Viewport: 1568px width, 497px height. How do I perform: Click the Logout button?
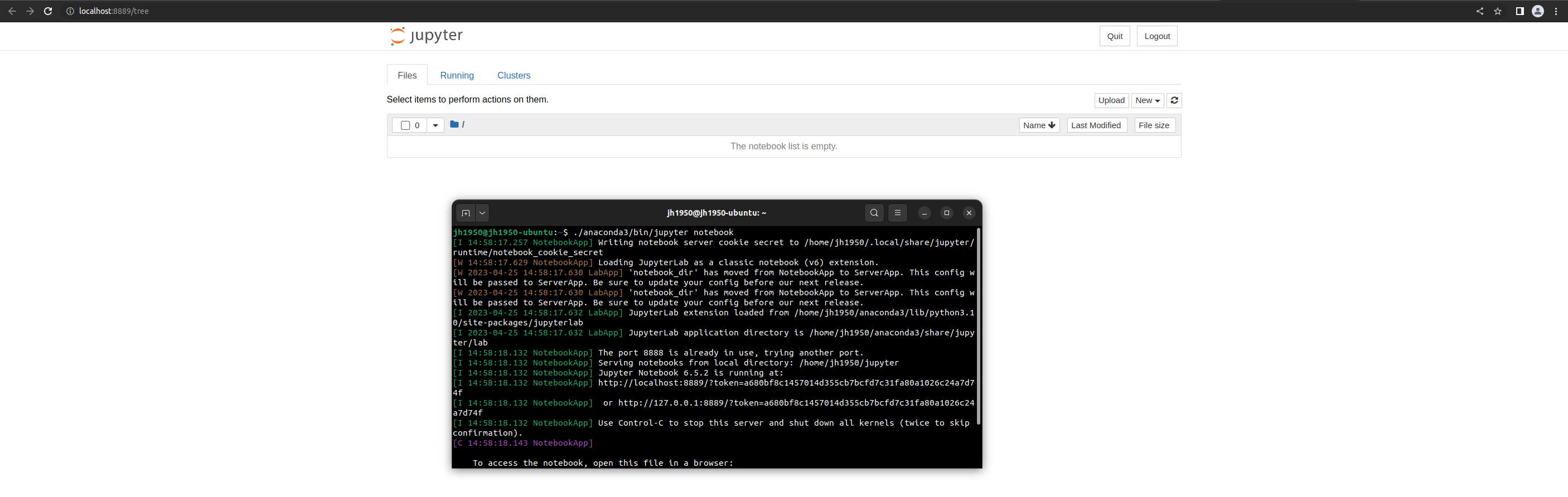click(1157, 36)
